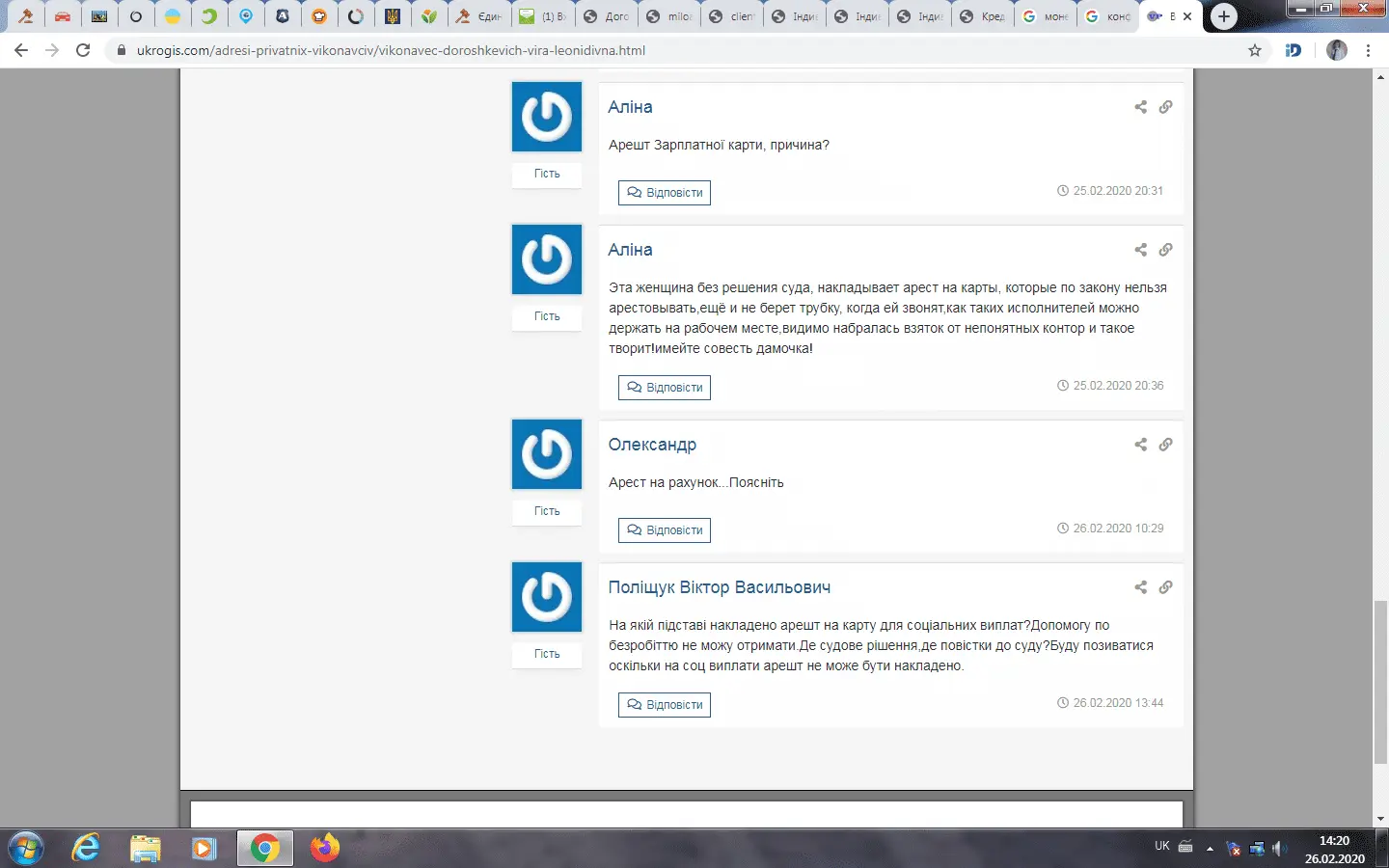Image resolution: width=1389 pixels, height=868 pixels.
Task: Click share icon on Олександр's comment
Action: pos(1140,445)
